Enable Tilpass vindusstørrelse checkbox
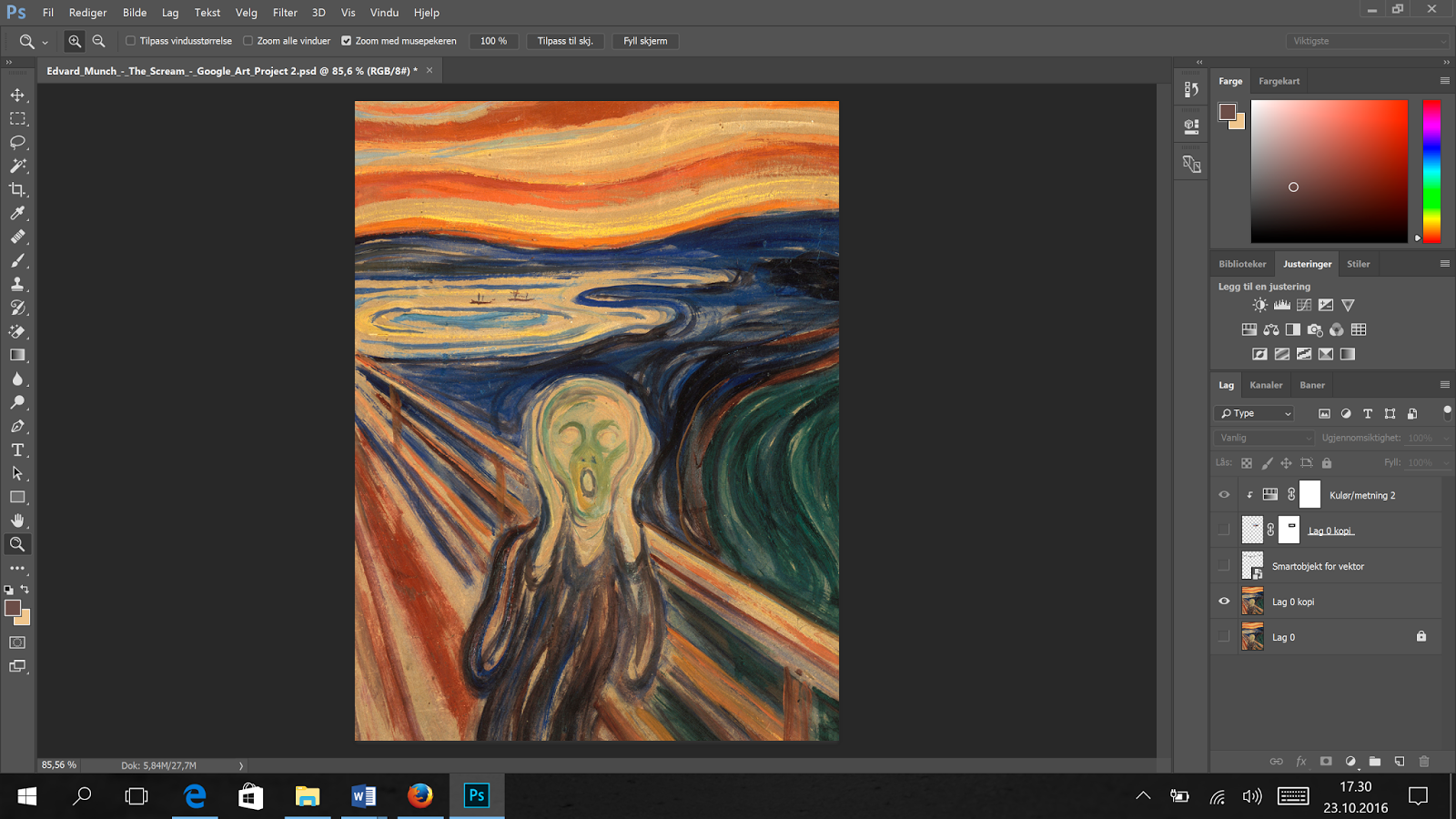The width and height of the screenshot is (1456, 819). tap(130, 41)
